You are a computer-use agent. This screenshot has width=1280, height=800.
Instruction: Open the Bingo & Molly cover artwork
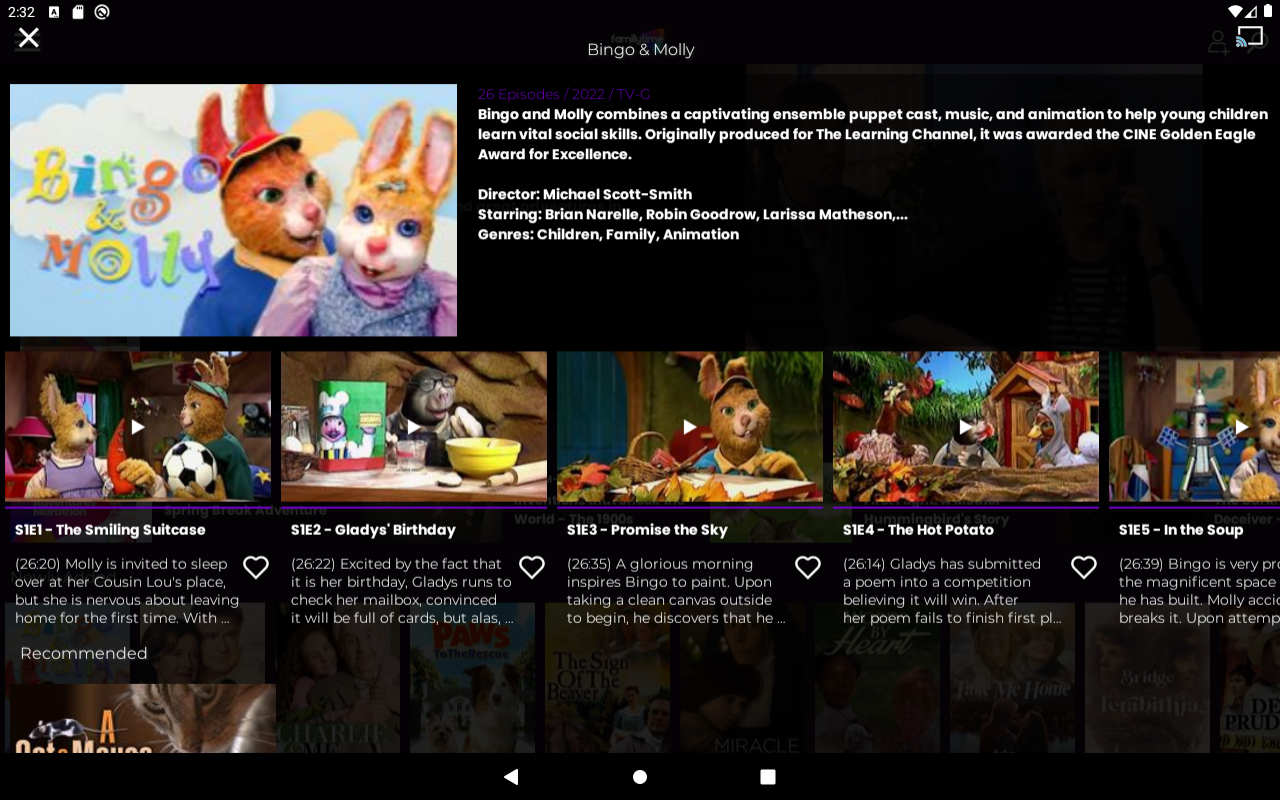coord(233,210)
